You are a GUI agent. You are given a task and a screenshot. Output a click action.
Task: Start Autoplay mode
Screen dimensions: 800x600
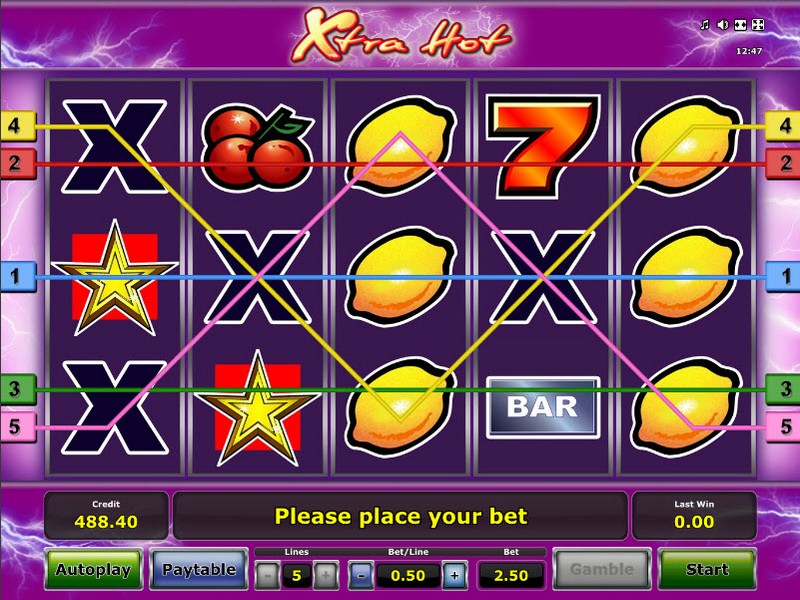coord(93,569)
